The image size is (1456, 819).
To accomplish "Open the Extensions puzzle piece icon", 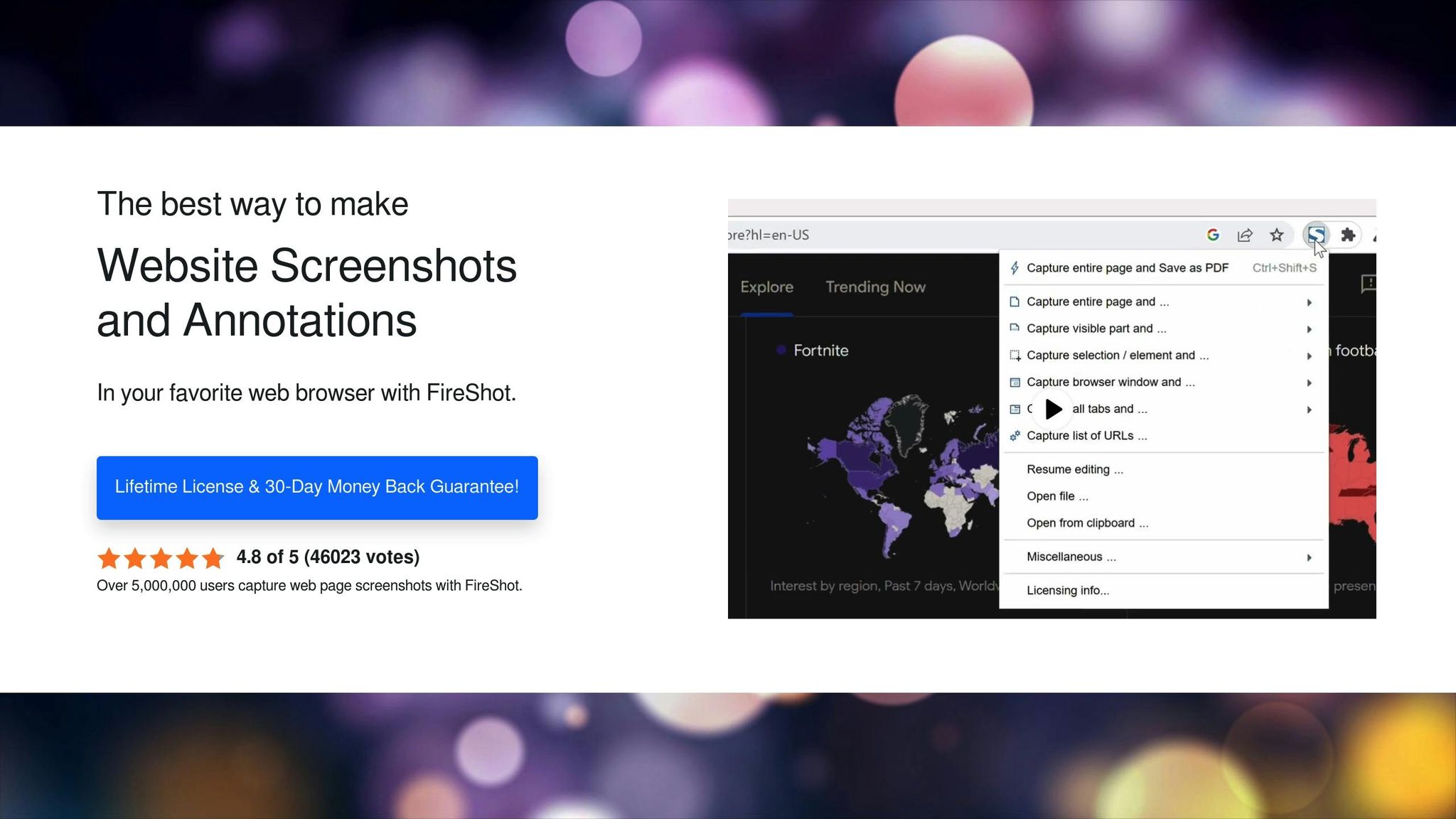I will 1348,235.
